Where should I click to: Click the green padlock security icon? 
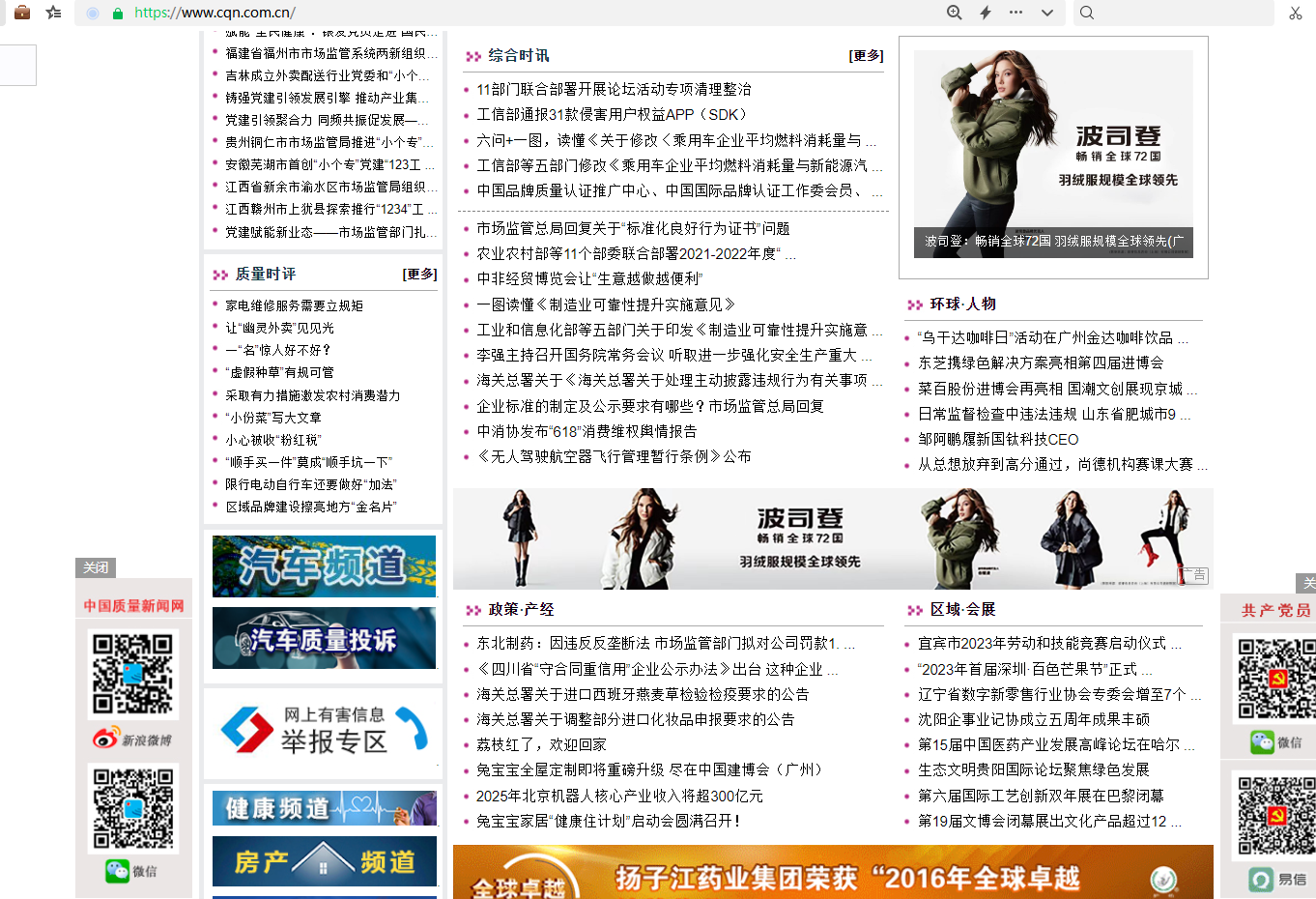tap(118, 13)
